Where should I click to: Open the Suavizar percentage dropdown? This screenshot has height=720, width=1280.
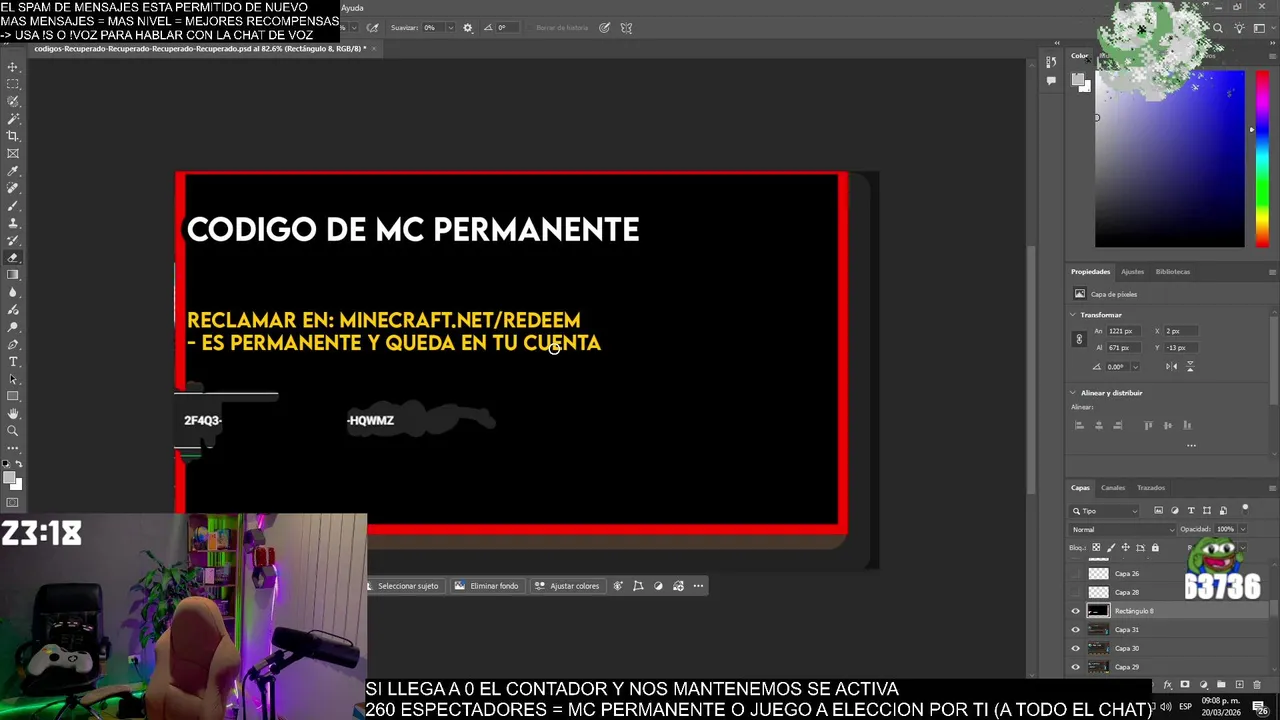coord(450,28)
